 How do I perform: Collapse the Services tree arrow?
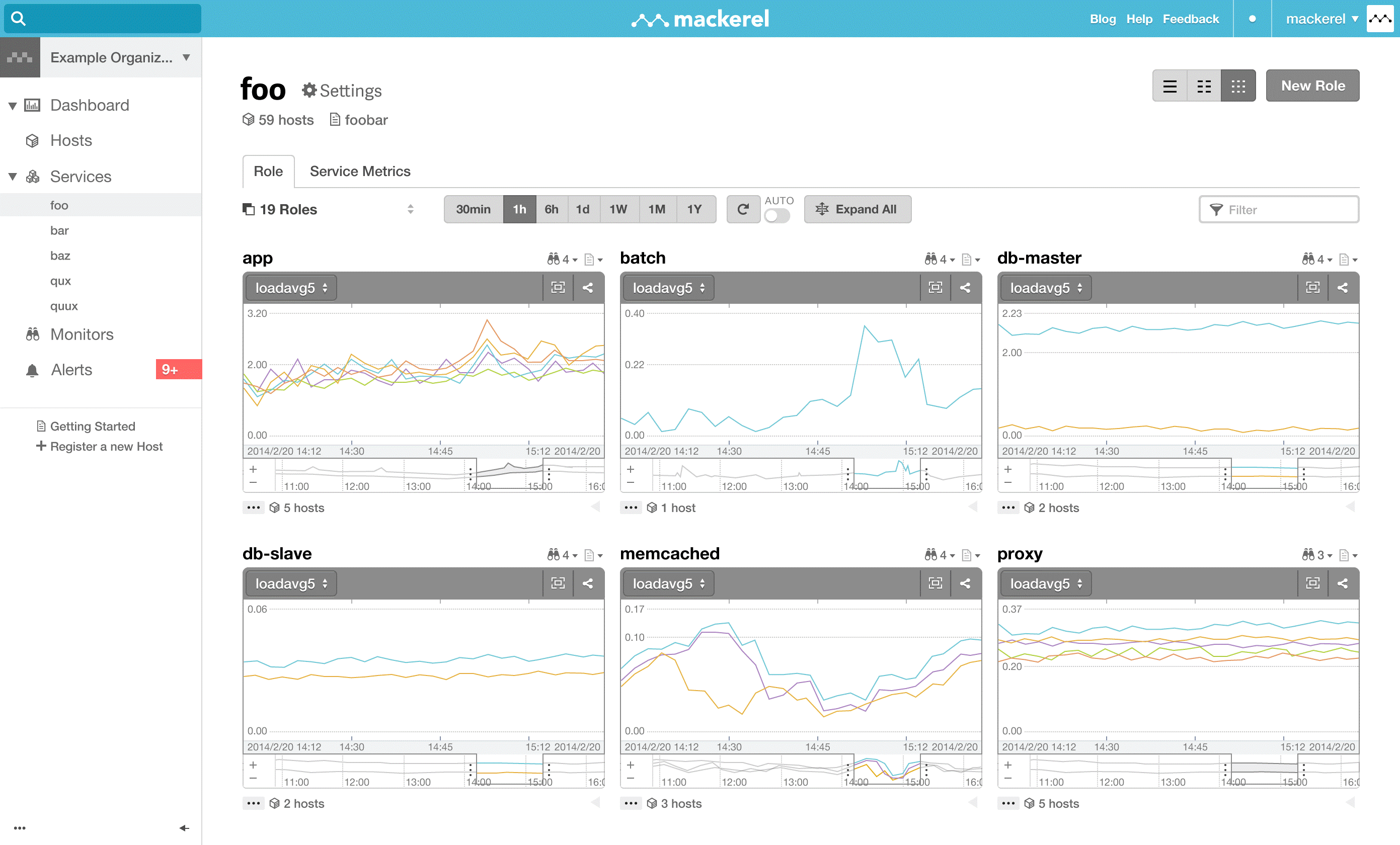tap(13, 177)
